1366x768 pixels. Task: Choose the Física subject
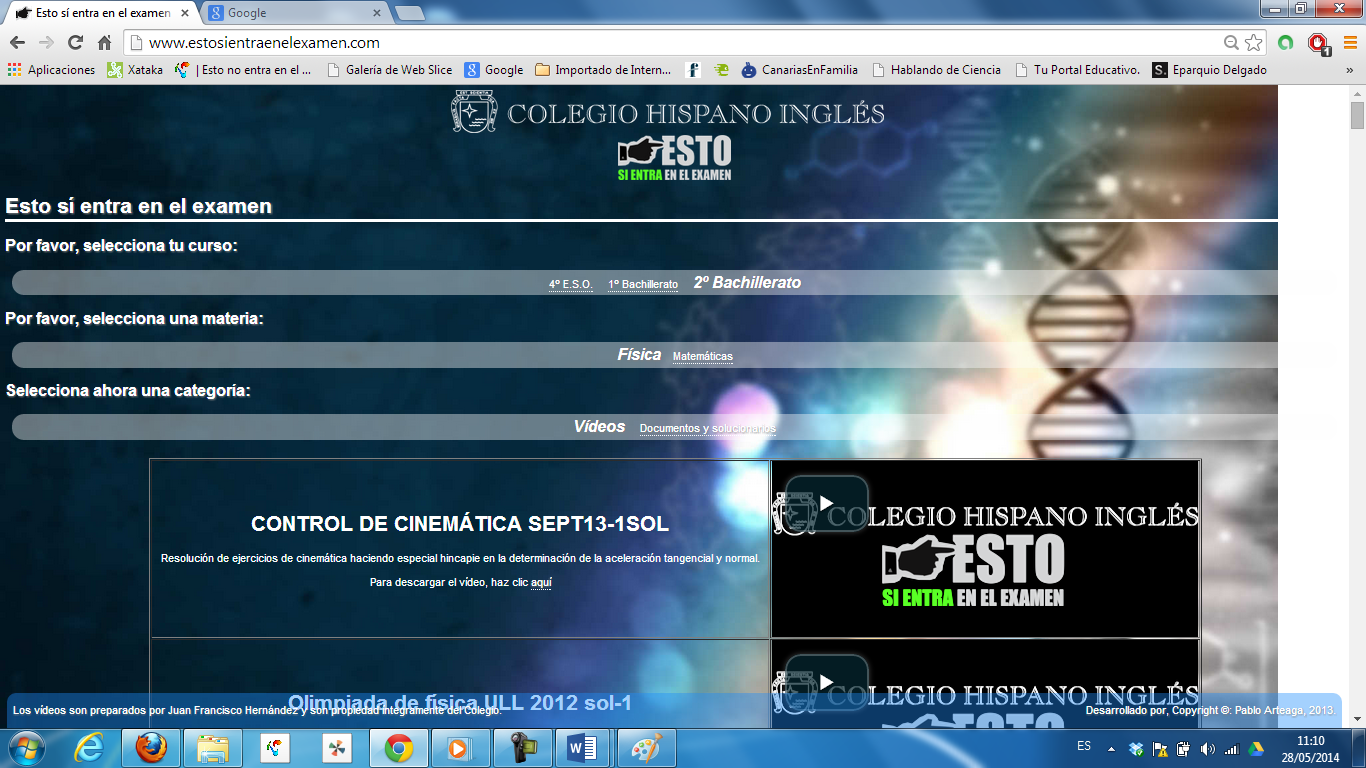pos(639,355)
